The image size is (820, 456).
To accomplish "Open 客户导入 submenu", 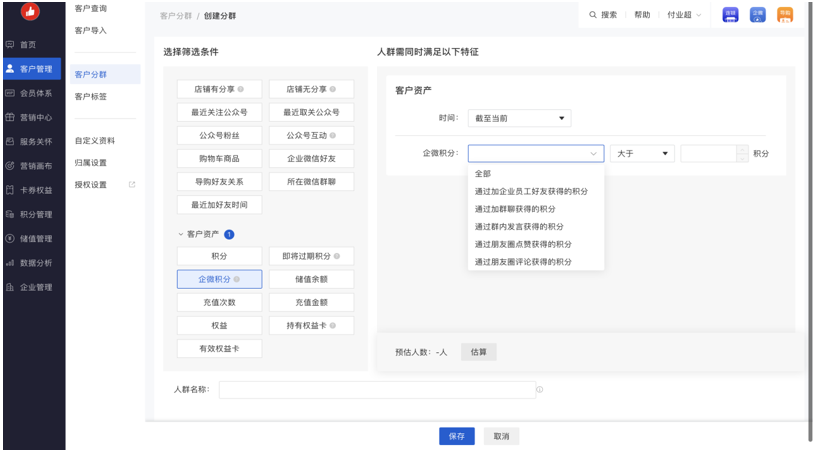I will 90,30.
